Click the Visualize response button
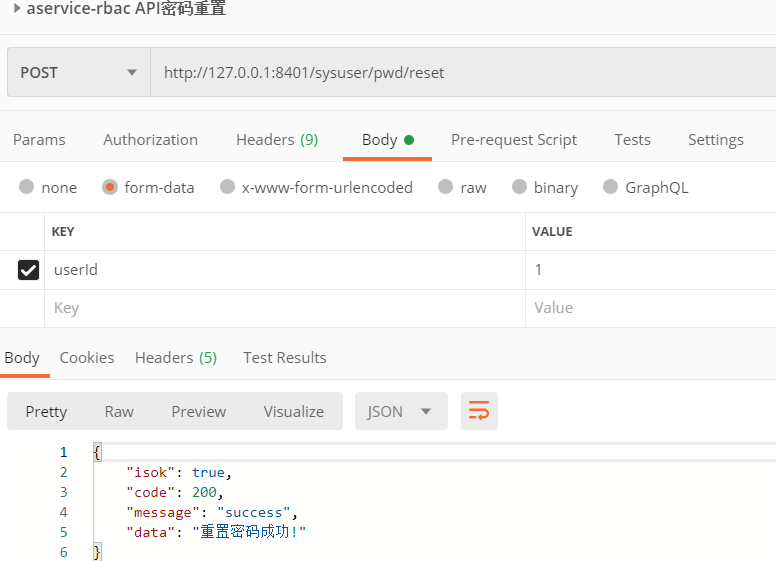Screen dimensions: 776x561 coord(293,411)
